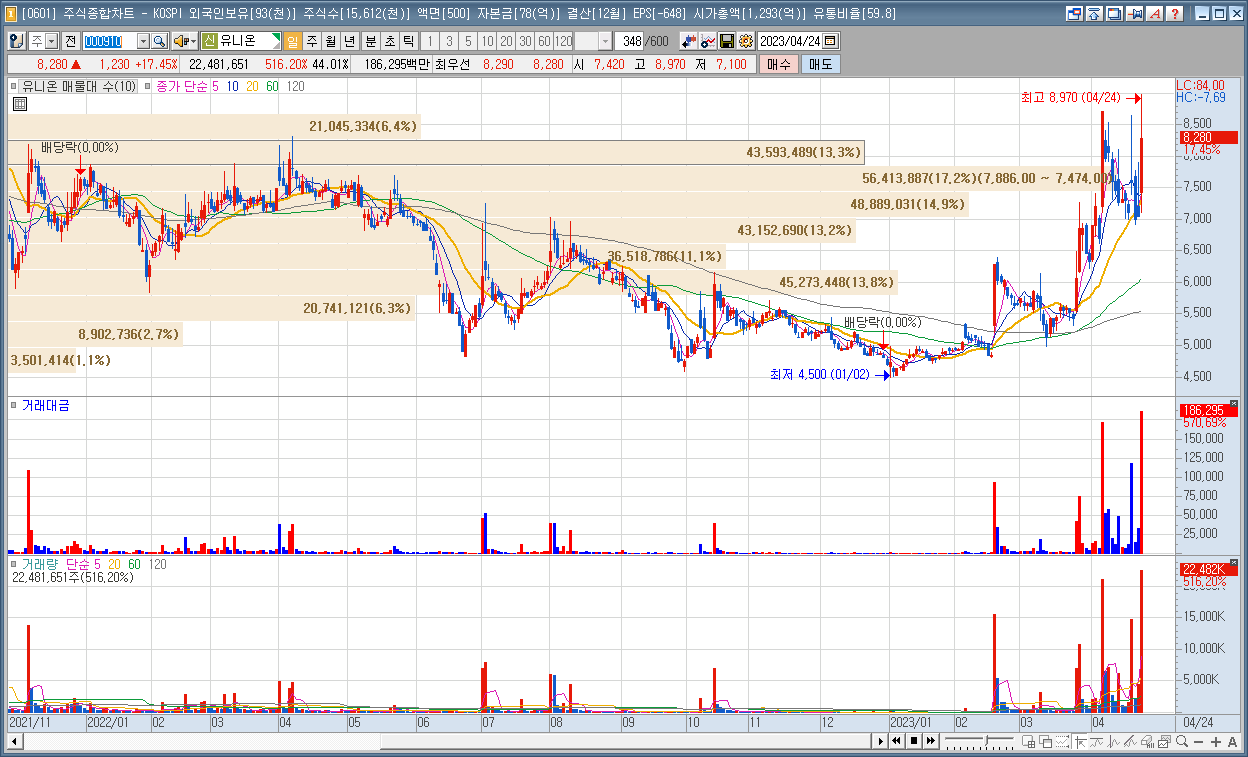
Task: Click the stay-on-top arrow icon in title bar
Action: pyautogui.click(x=1093, y=14)
